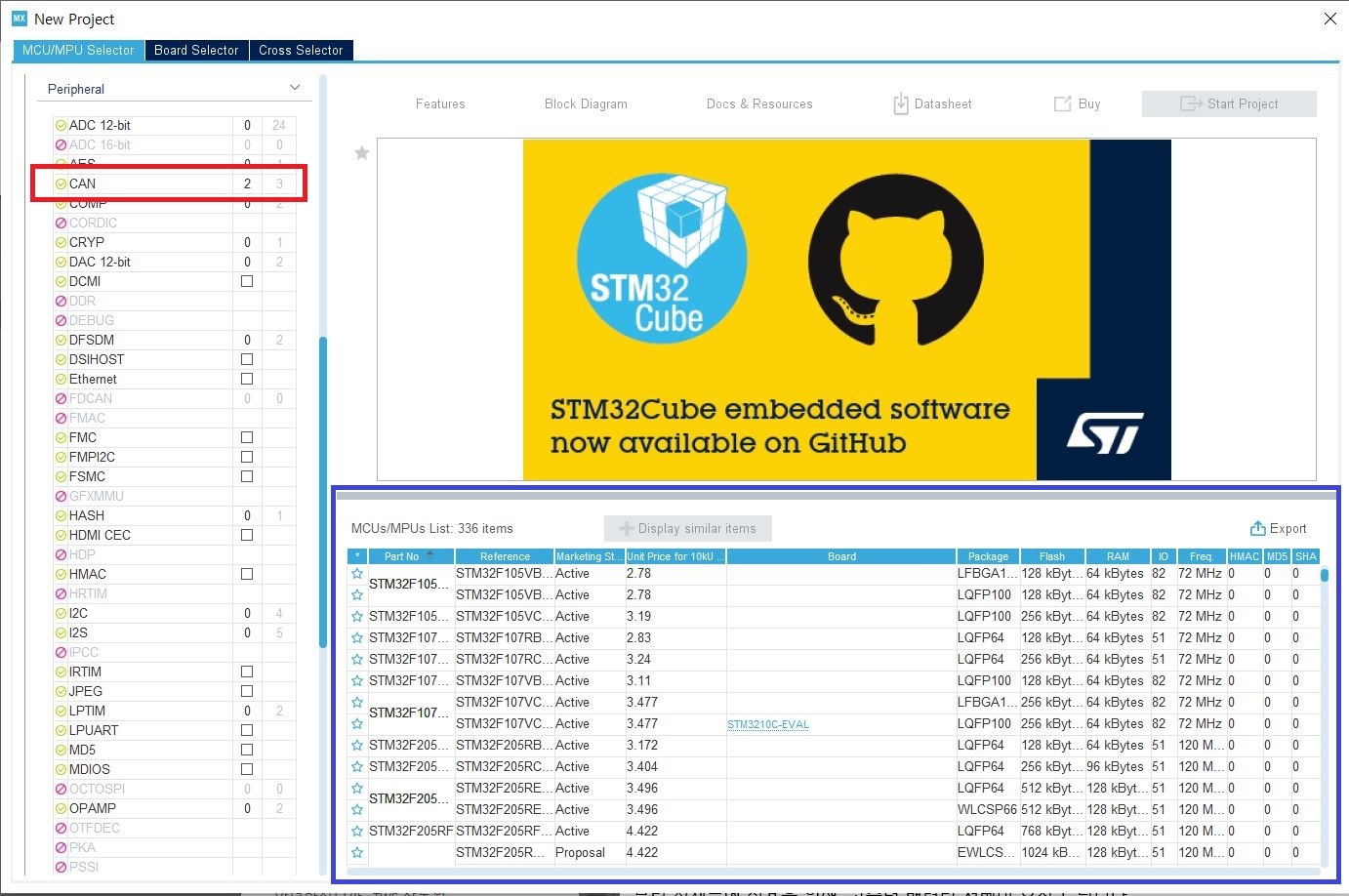This screenshot has width=1349, height=896.
Task: Star the row priced 3.11
Action: pos(357,681)
